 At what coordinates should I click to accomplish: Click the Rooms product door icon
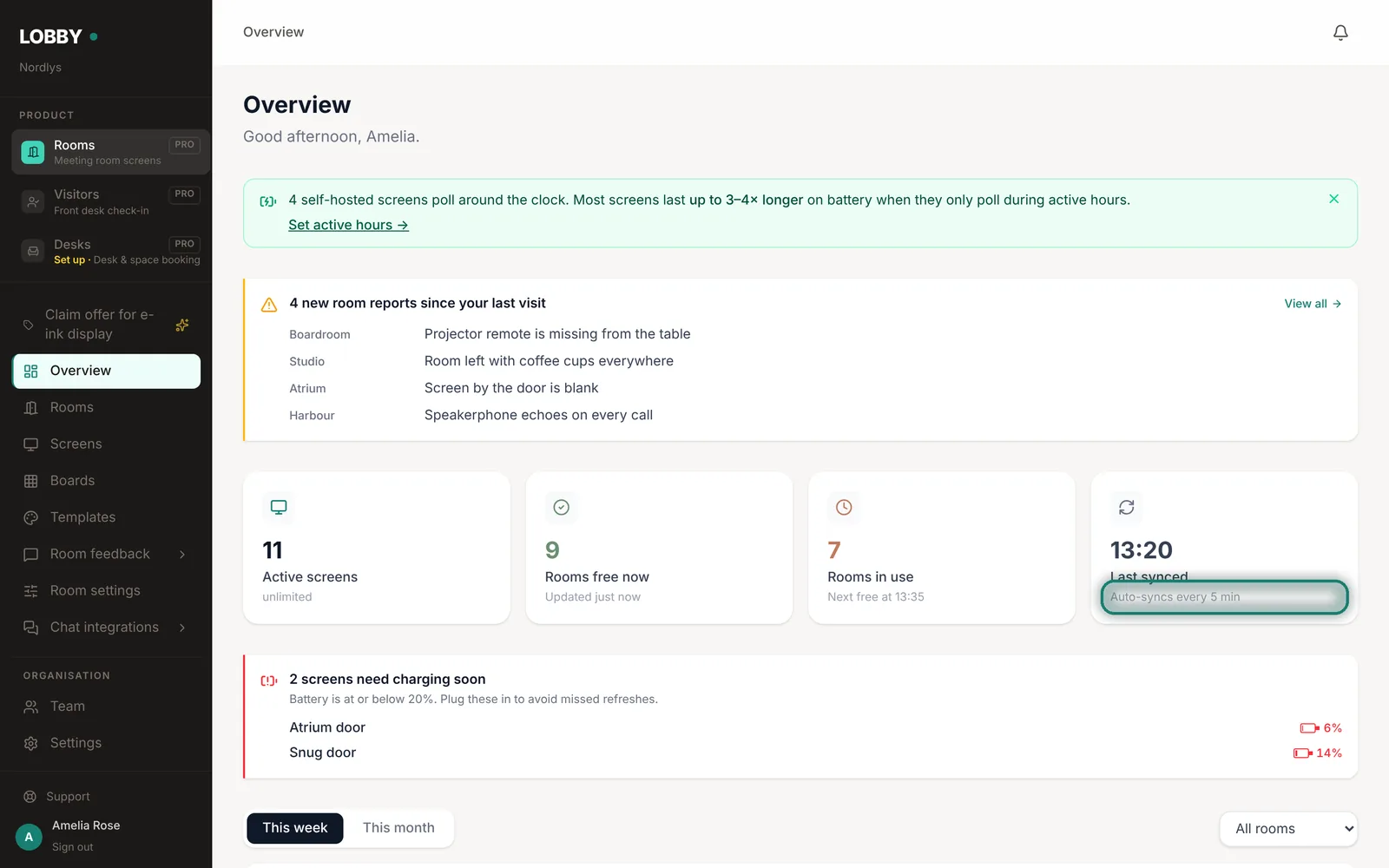coord(33,152)
